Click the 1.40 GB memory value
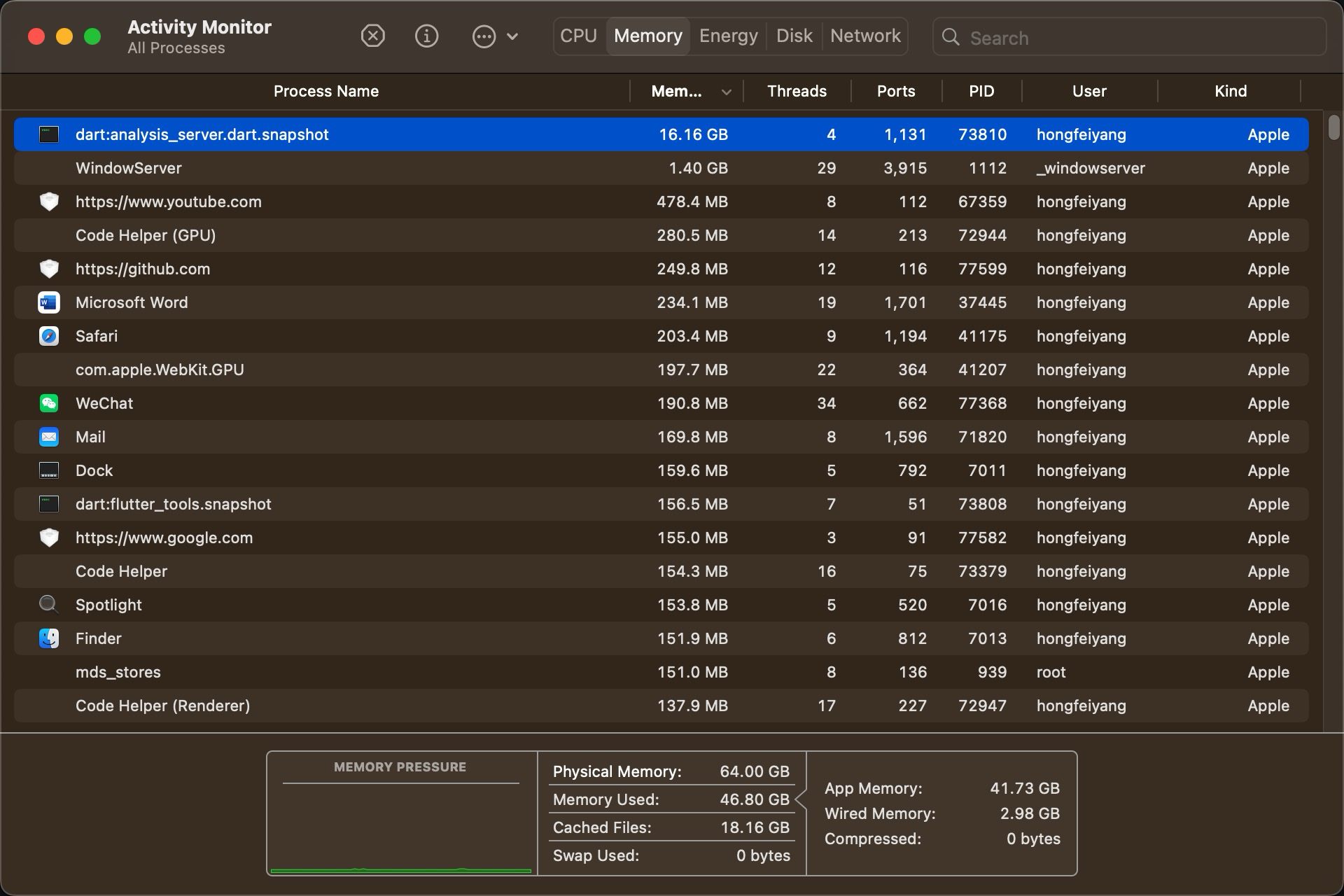1344x896 pixels. [x=698, y=168]
